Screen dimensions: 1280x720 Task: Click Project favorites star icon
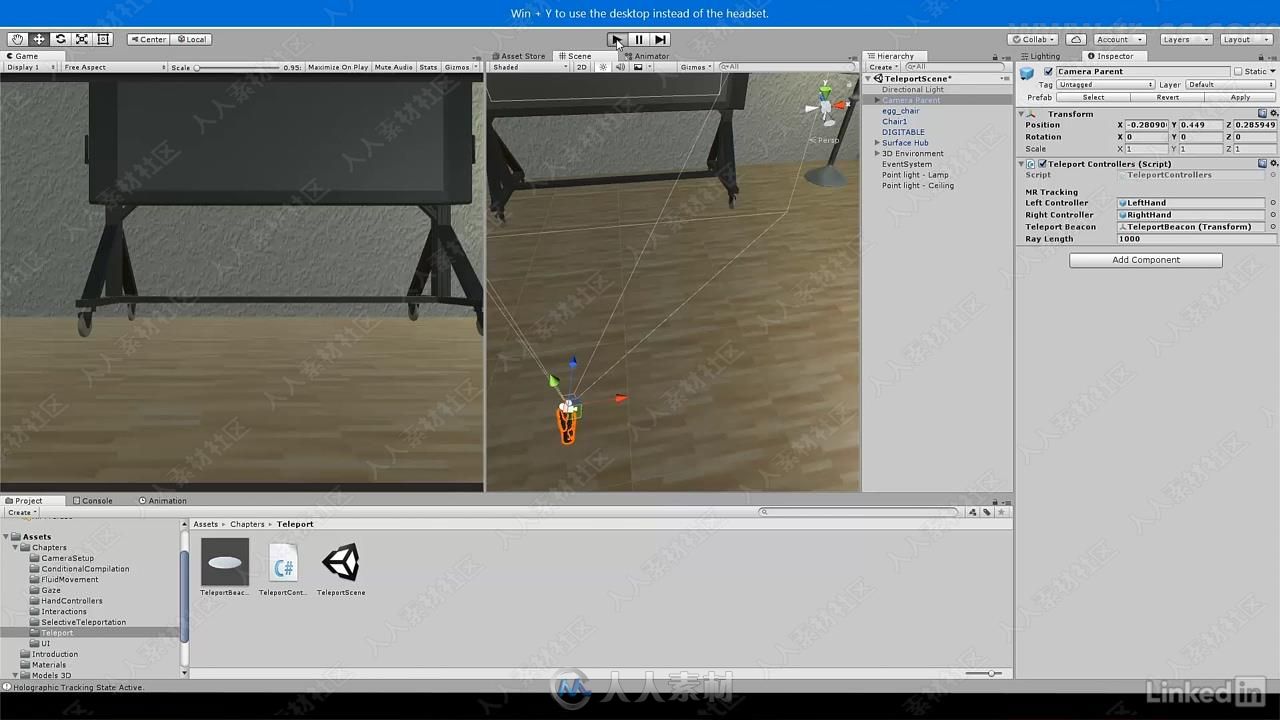(1001, 512)
